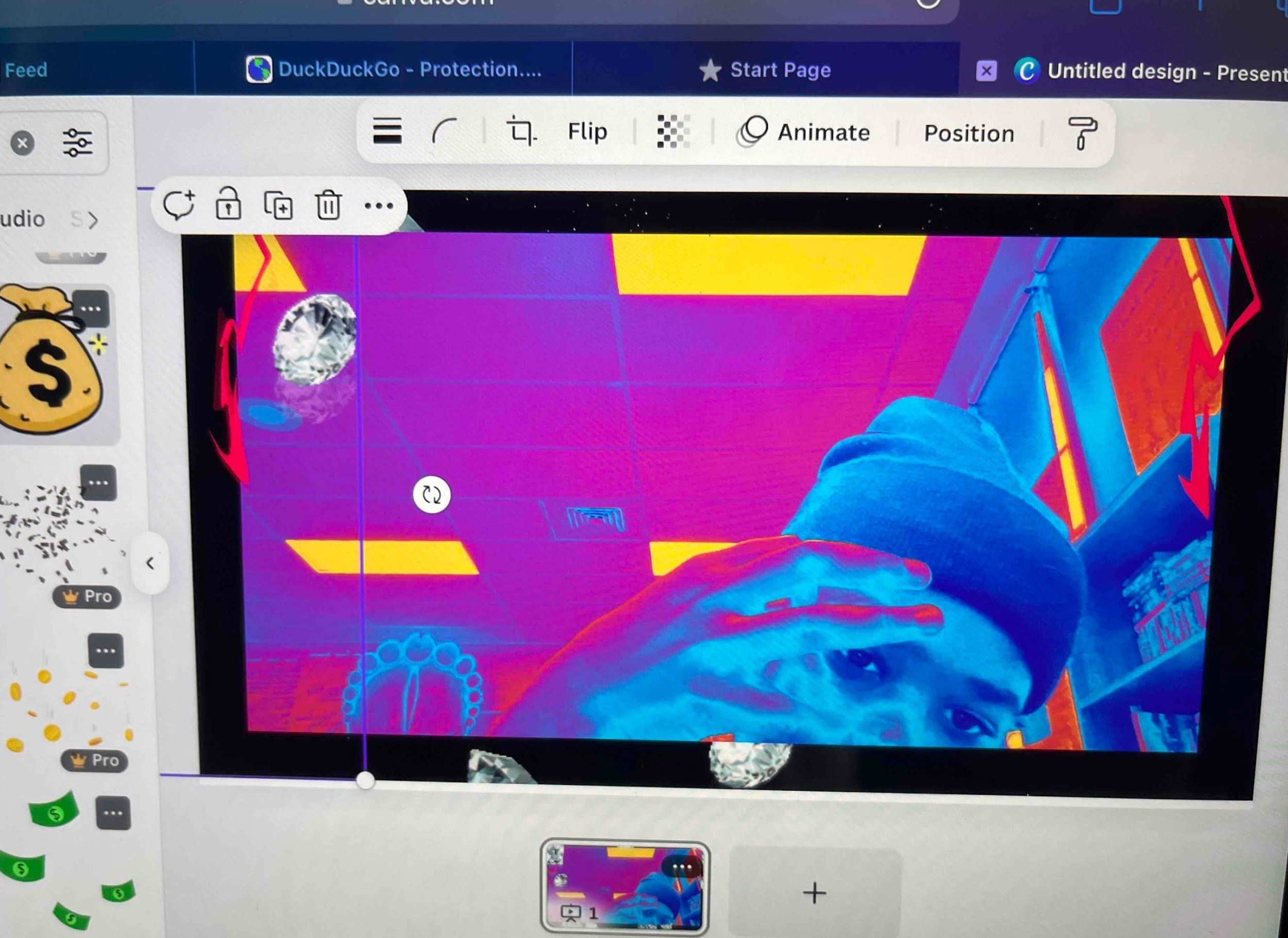Open search filters with the sliders icon

[x=77, y=143]
